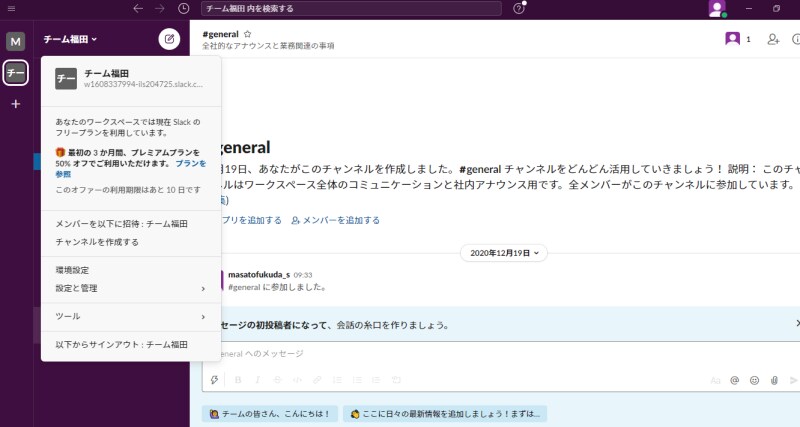
Task: Open the shortcuts lightning bolt icon
Action: click(214, 380)
